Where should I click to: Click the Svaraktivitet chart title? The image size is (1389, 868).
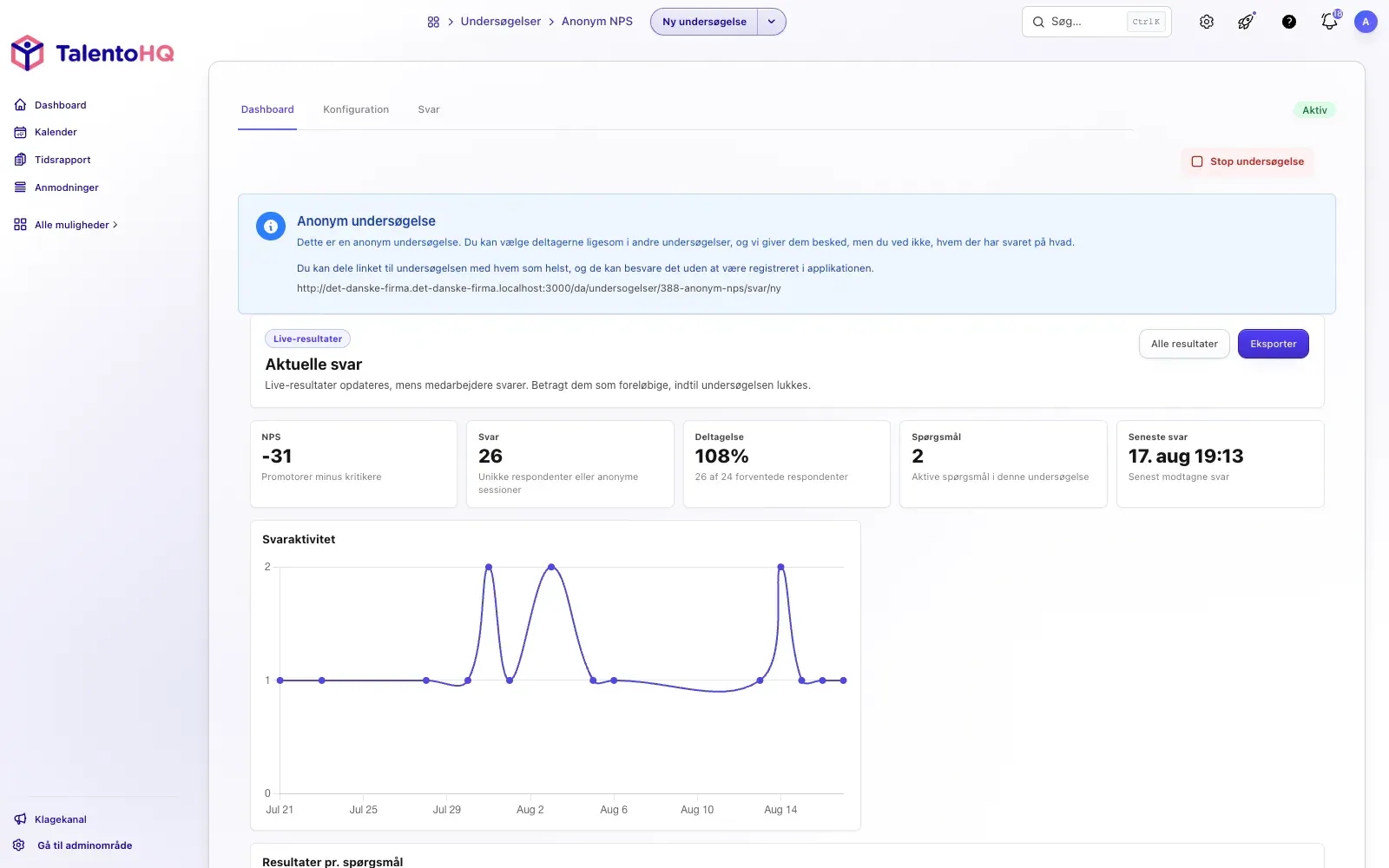299,539
